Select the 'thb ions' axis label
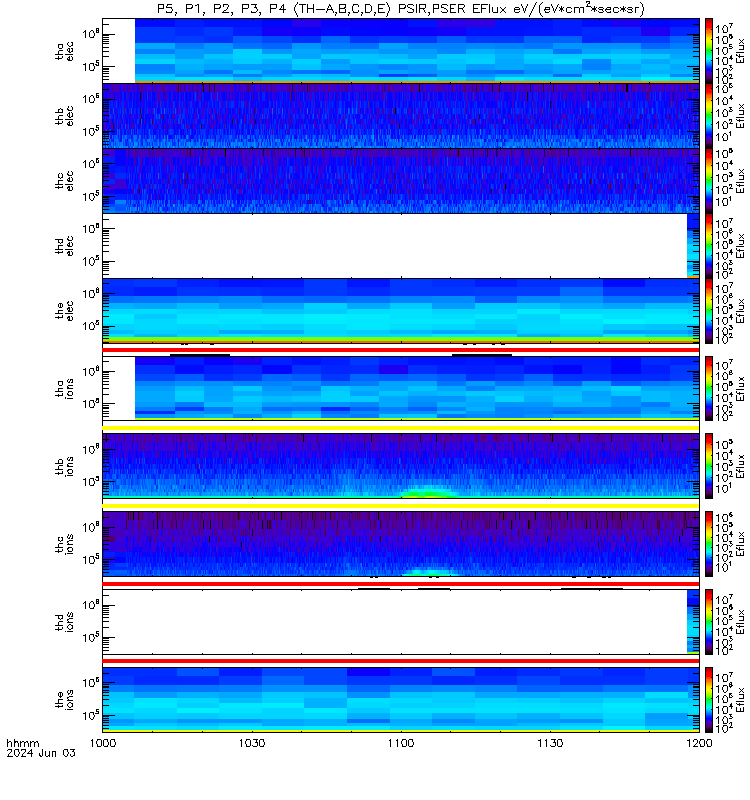The width and height of the screenshot is (750, 800). click(64, 466)
